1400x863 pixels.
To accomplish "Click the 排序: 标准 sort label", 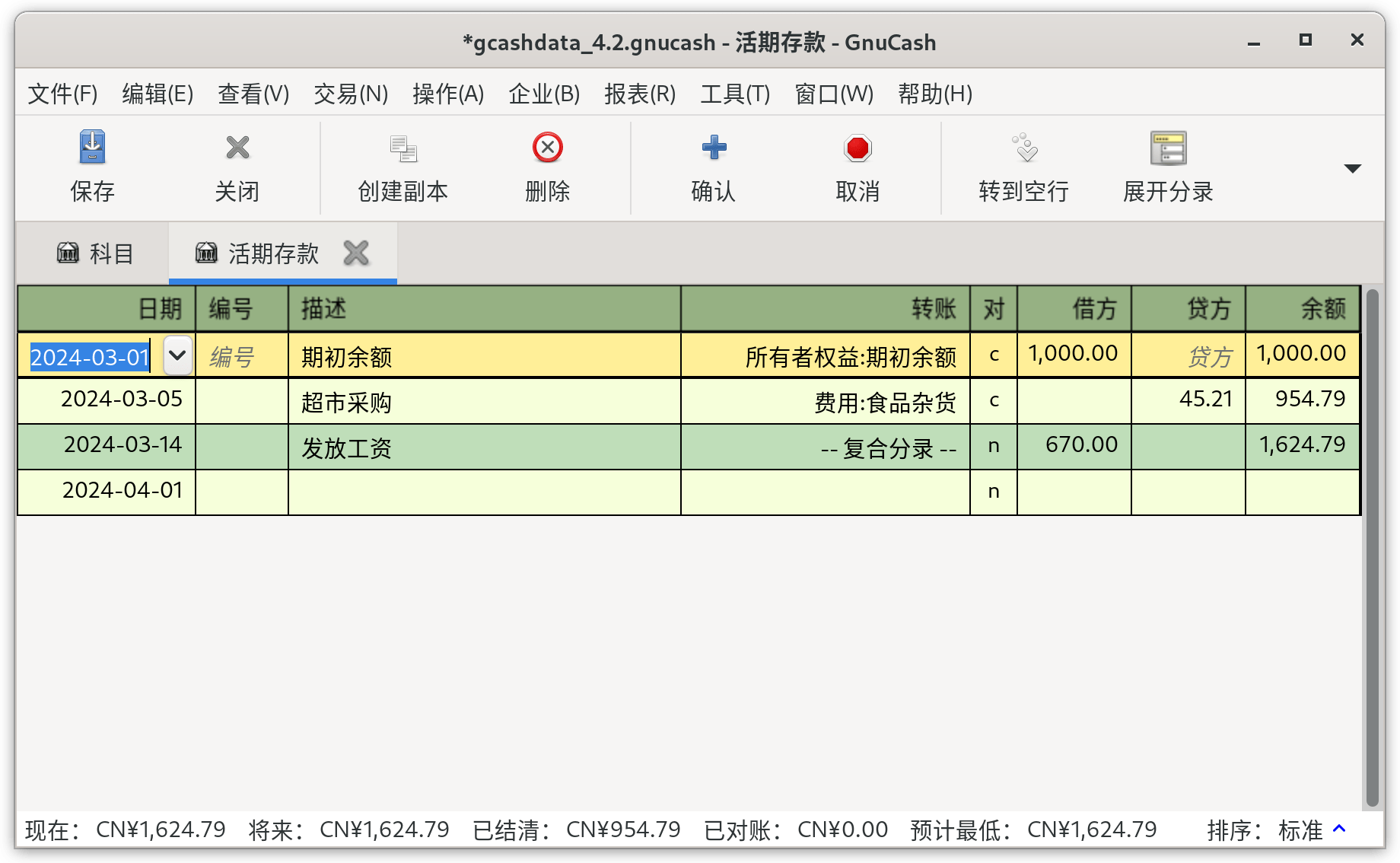I will click(1265, 830).
